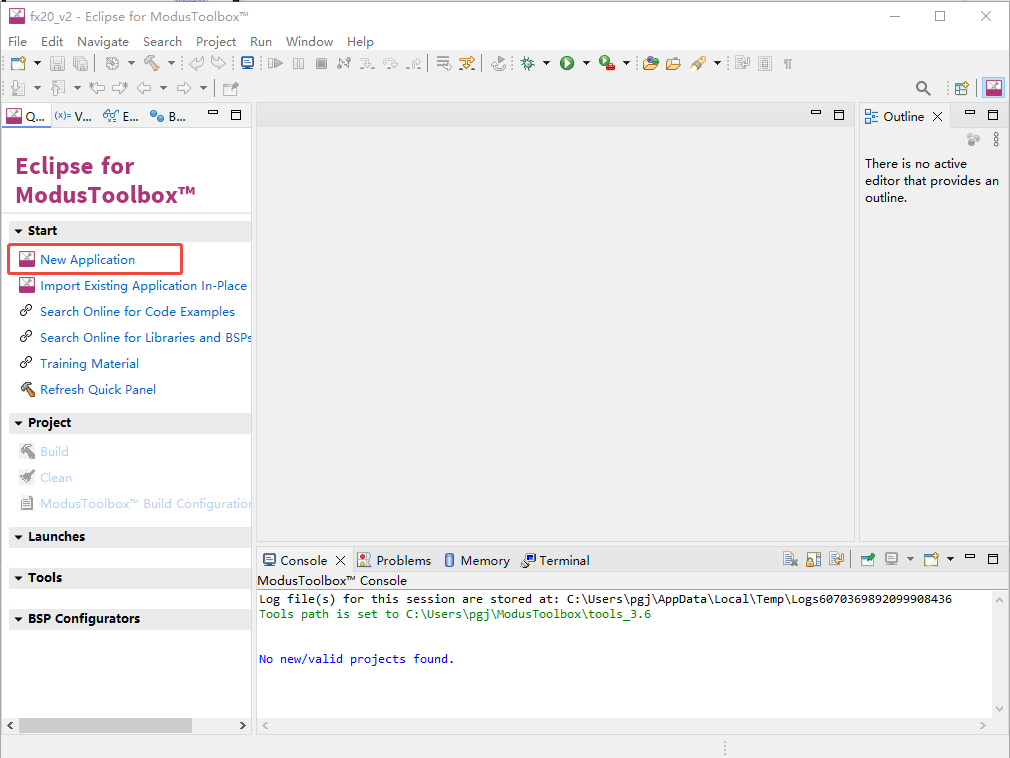1010x758 pixels.
Task: Toggle Show Whitespace Characters pilcrow button
Action: tap(788, 63)
